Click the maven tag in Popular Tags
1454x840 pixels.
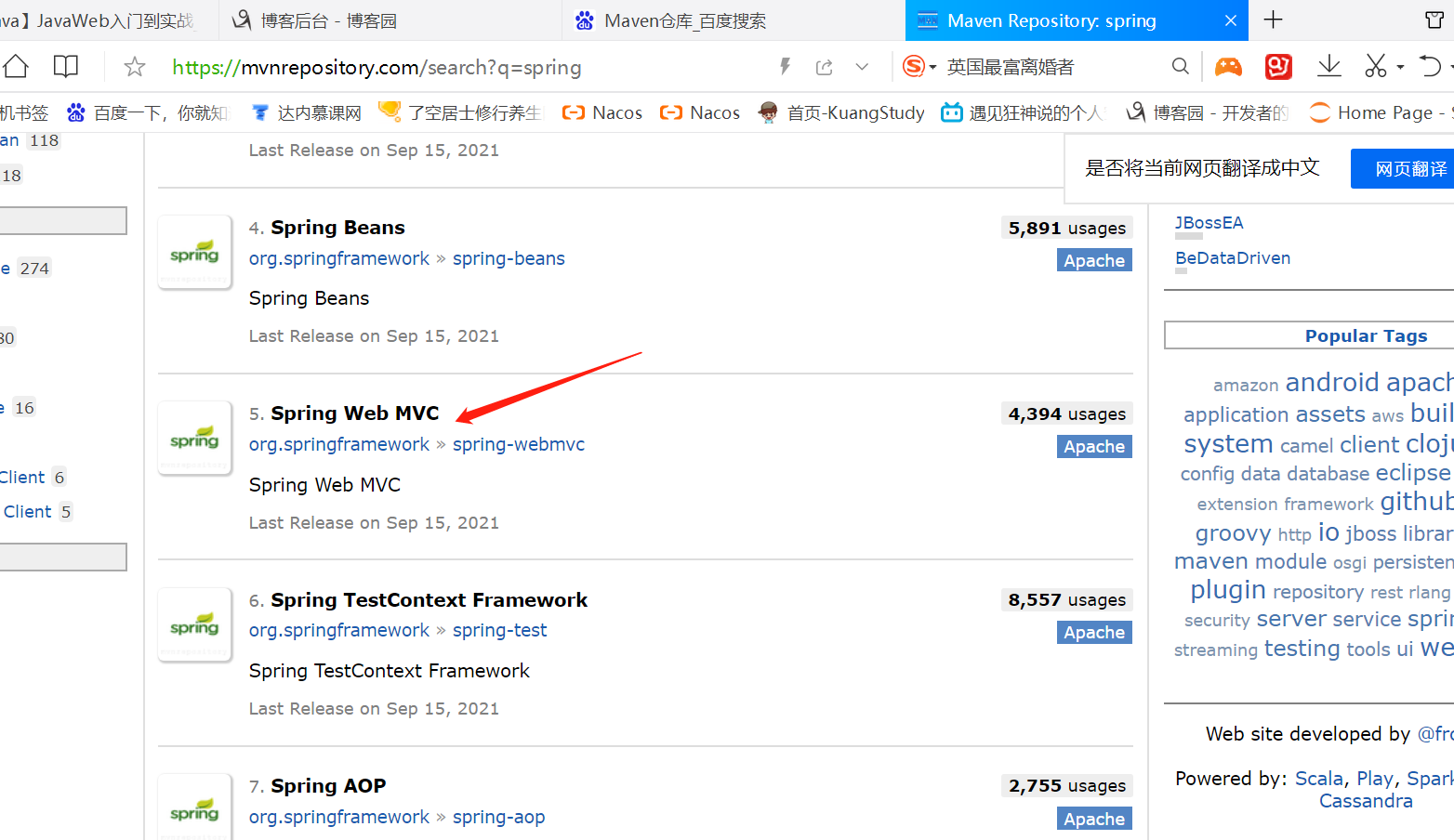[1210, 561]
